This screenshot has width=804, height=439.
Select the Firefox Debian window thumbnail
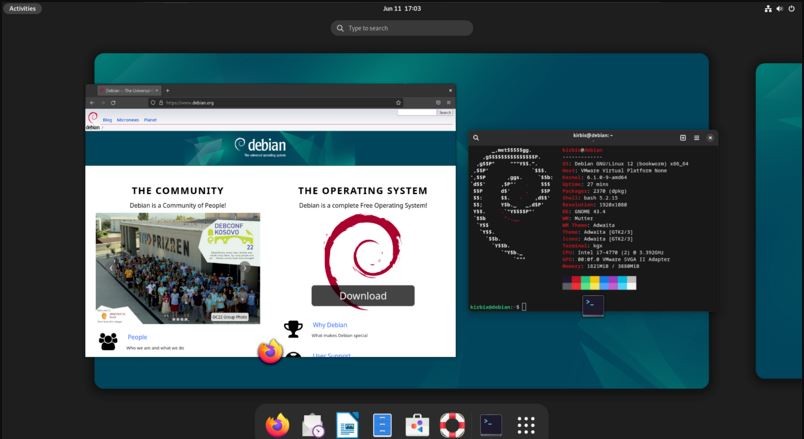(x=270, y=220)
